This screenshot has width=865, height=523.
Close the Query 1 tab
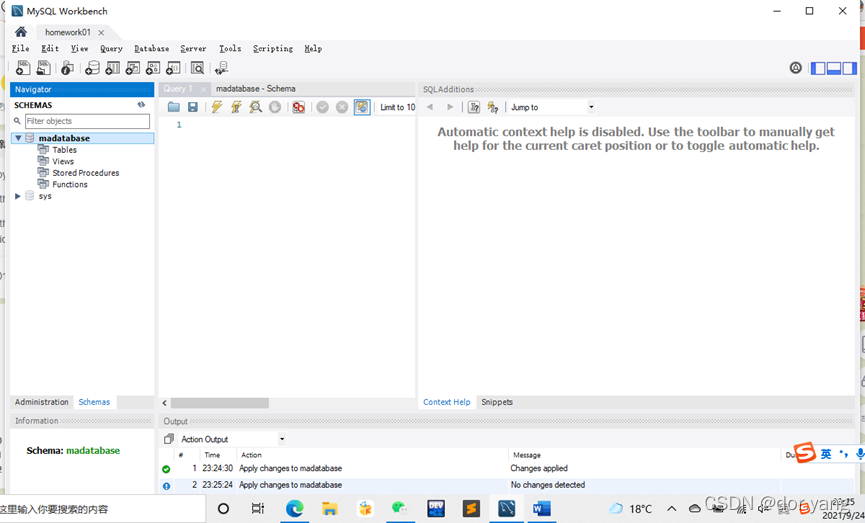(203, 89)
